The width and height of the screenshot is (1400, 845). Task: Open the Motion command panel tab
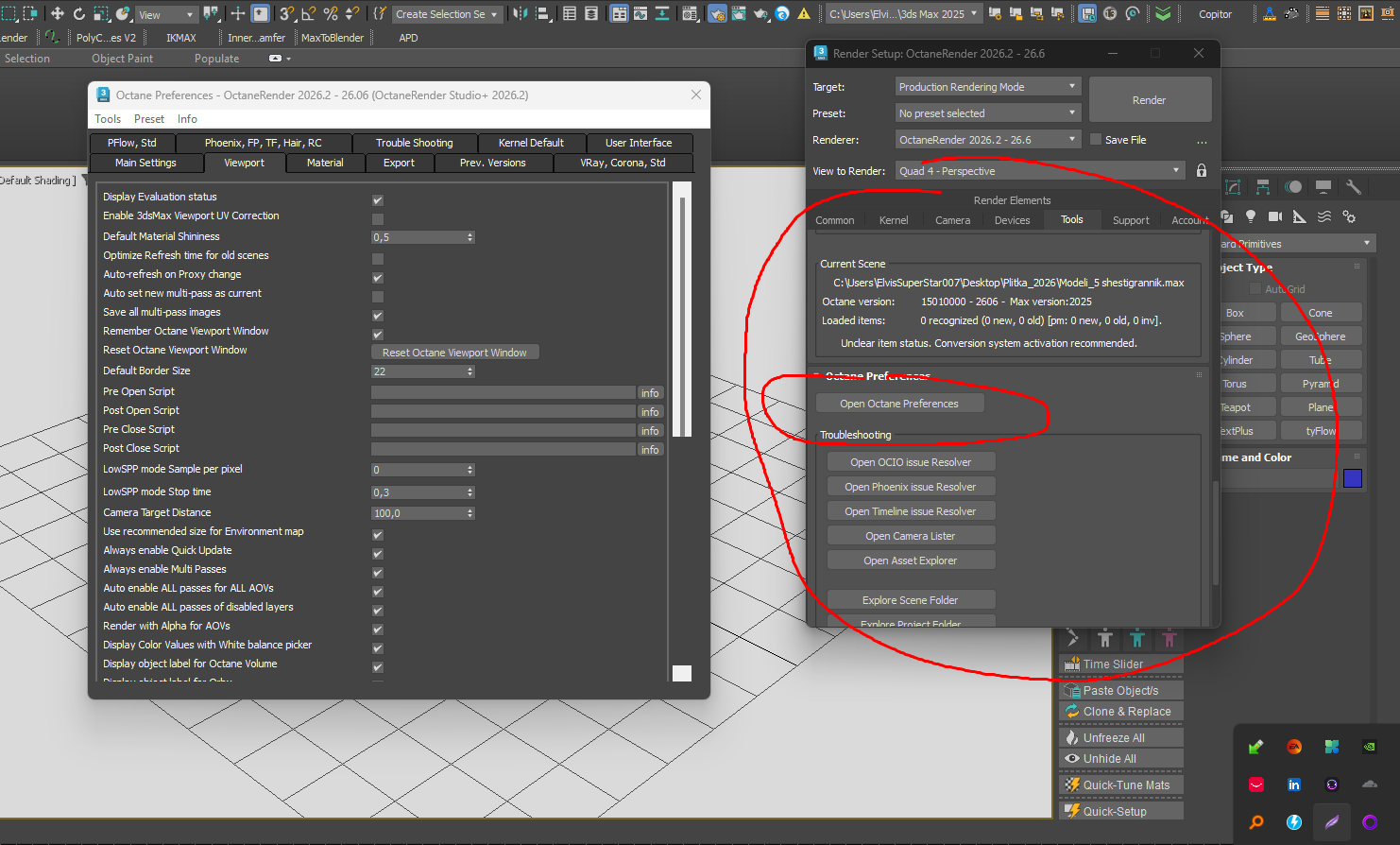[1293, 187]
